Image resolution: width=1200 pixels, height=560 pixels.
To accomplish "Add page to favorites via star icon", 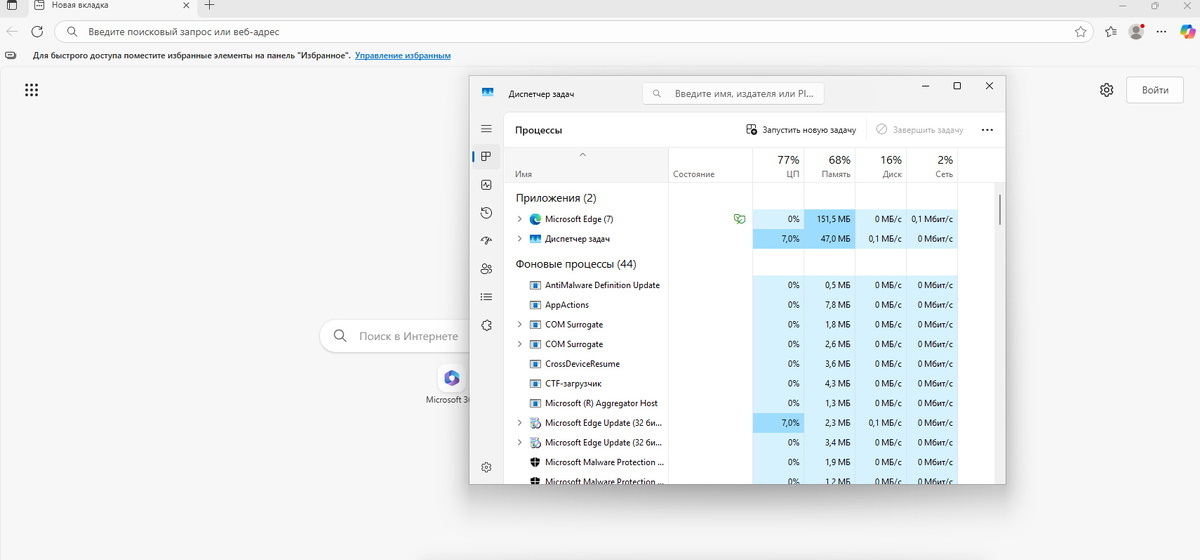I will pyautogui.click(x=1080, y=32).
